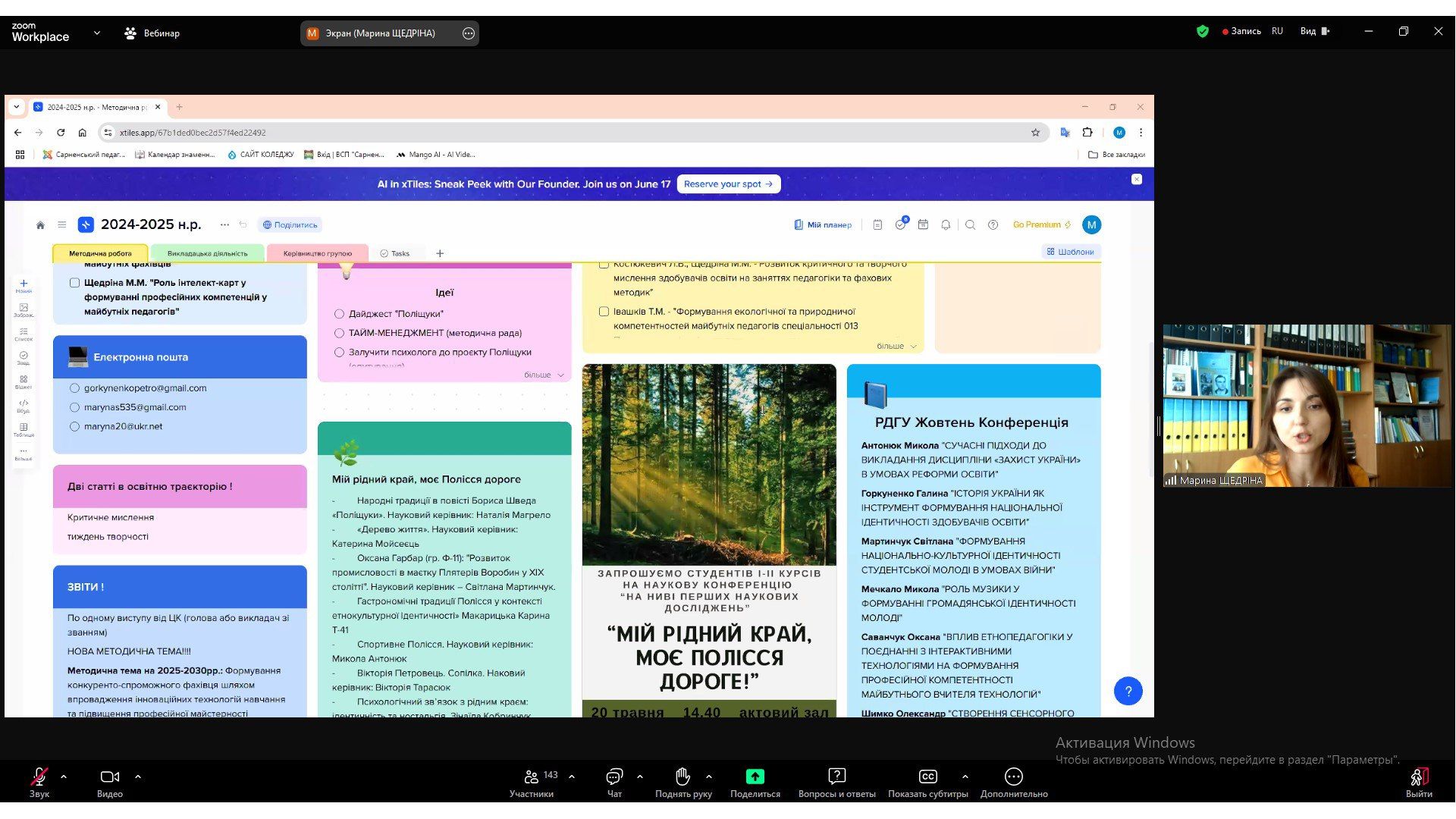The height and width of the screenshot is (819, 1456).
Task: Bookmark page with the star icon
Action: 1035,133
